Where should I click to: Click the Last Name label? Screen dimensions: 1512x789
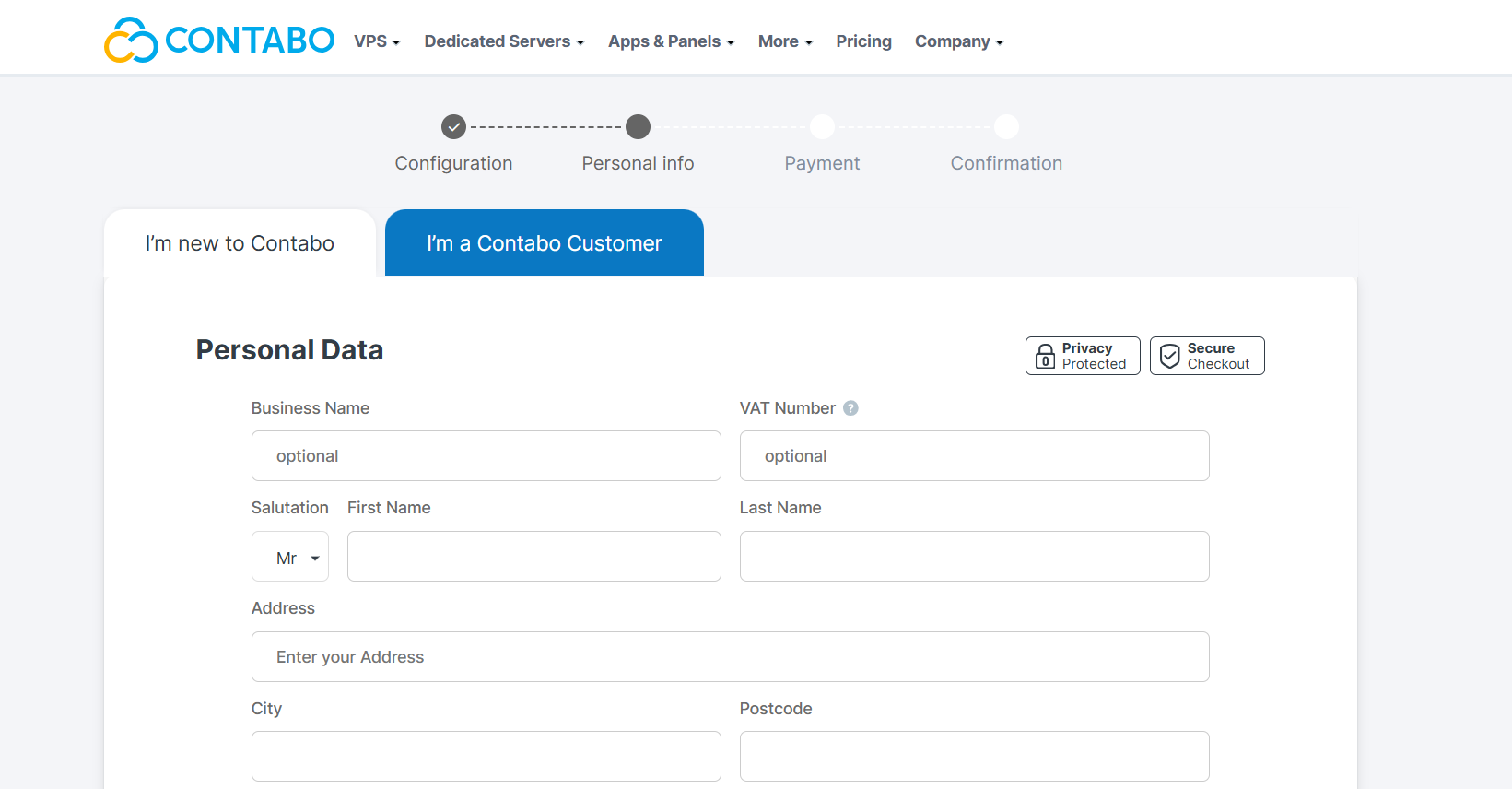click(x=780, y=508)
